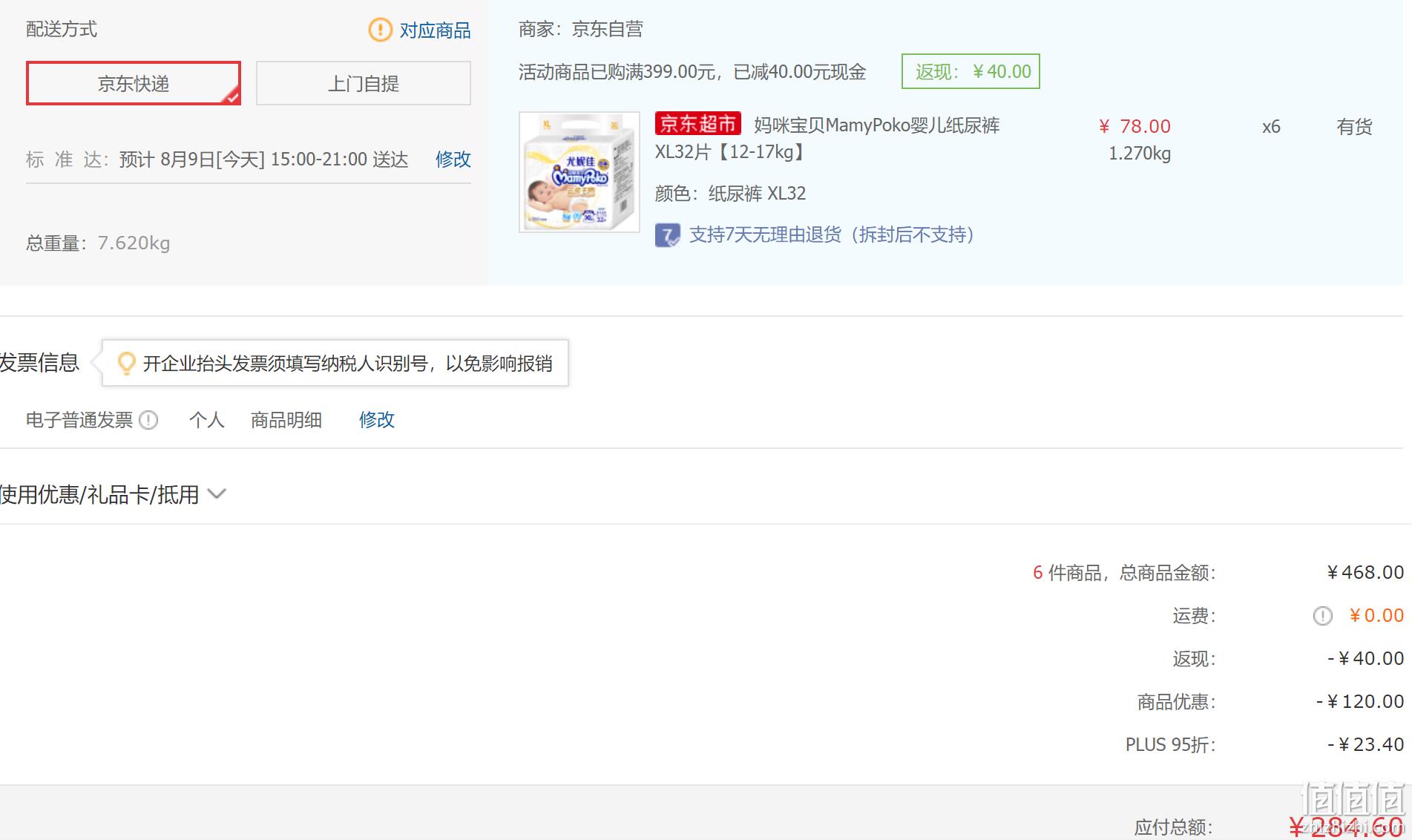Click the lightbulb tip icon in invoice notice
This screenshot has width=1412, height=840.
pos(127,363)
